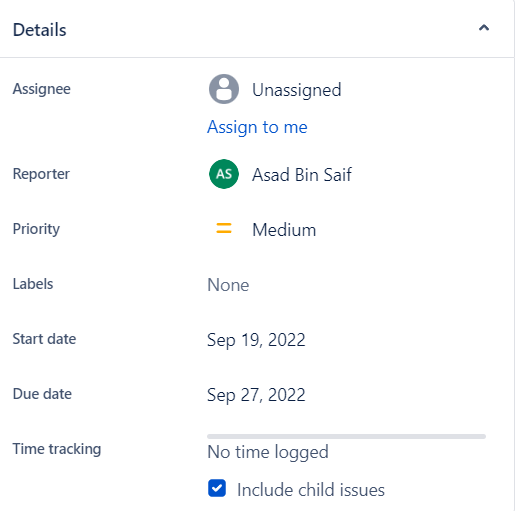Click the AS reporter avatar
515x511 pixels.
(x=224, y=174)
